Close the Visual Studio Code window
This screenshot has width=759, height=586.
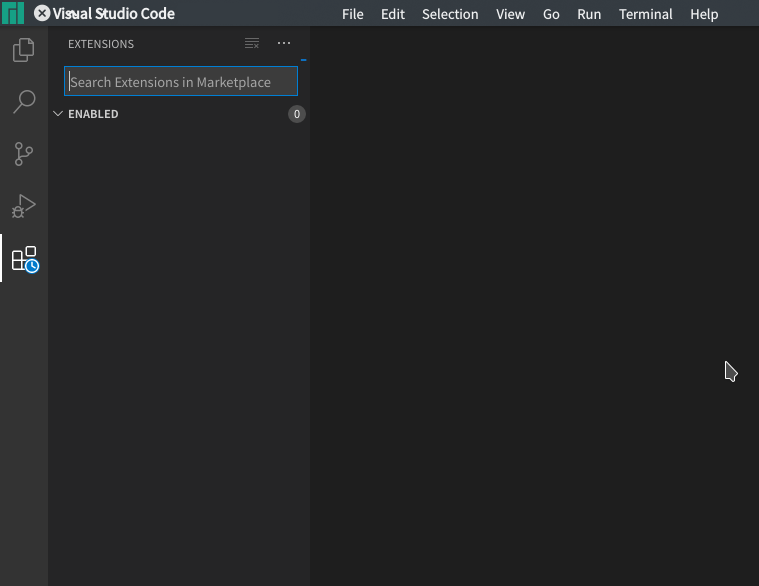coord(42,13)
